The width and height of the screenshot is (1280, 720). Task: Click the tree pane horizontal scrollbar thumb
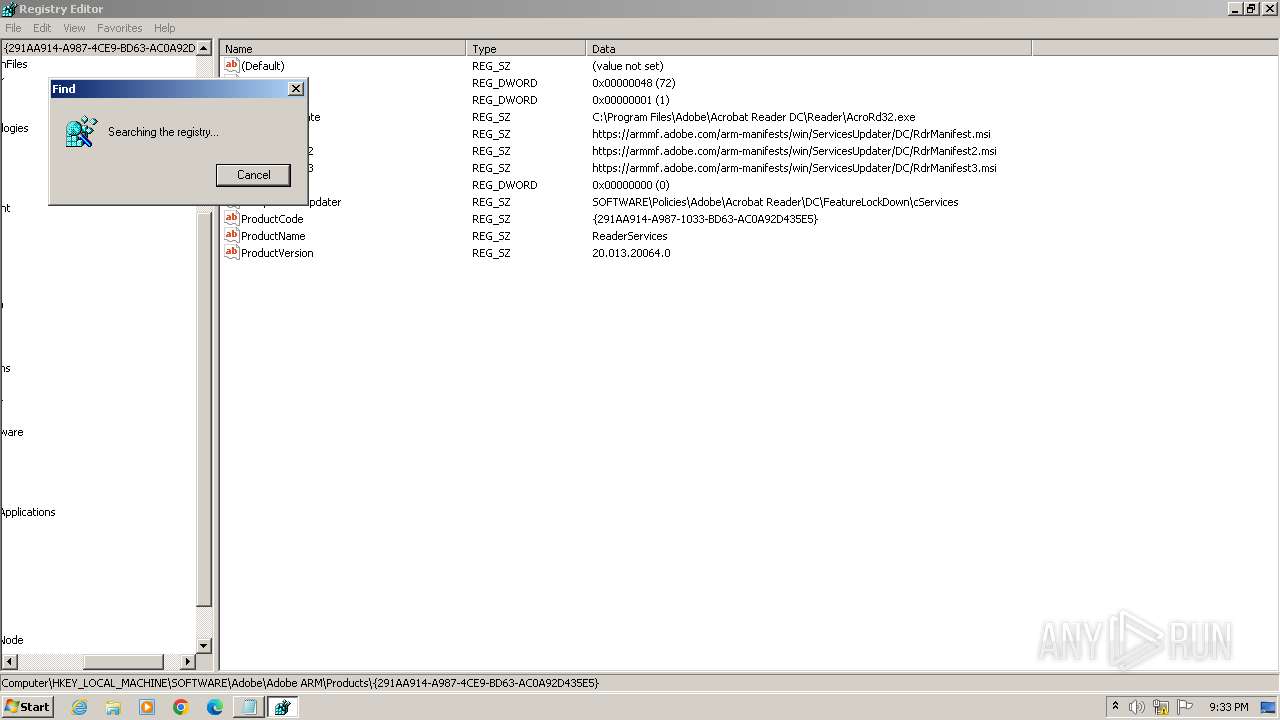coord(123,662)
